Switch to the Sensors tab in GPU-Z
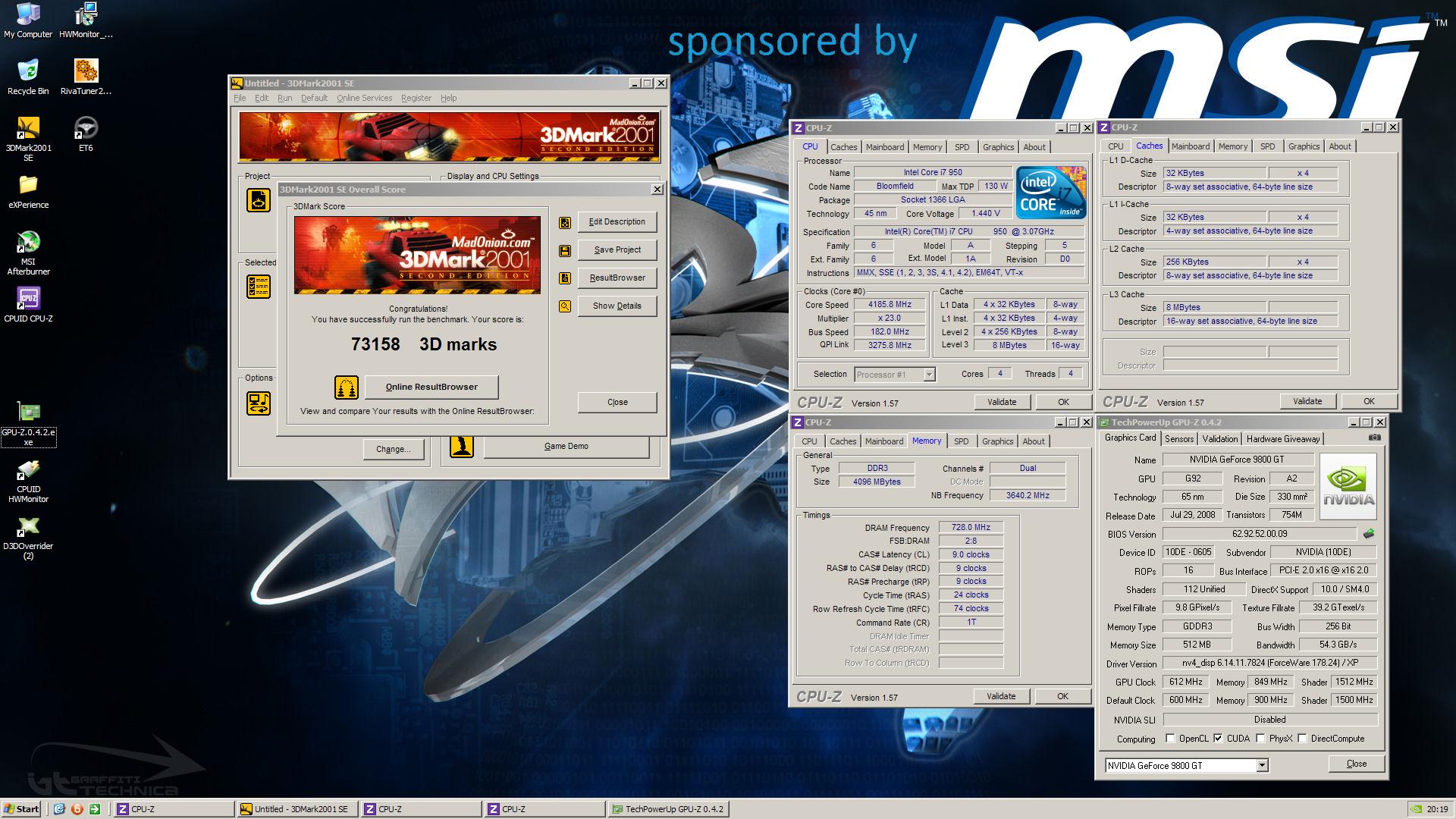1456x819 pixels. tap(1179, 439)
